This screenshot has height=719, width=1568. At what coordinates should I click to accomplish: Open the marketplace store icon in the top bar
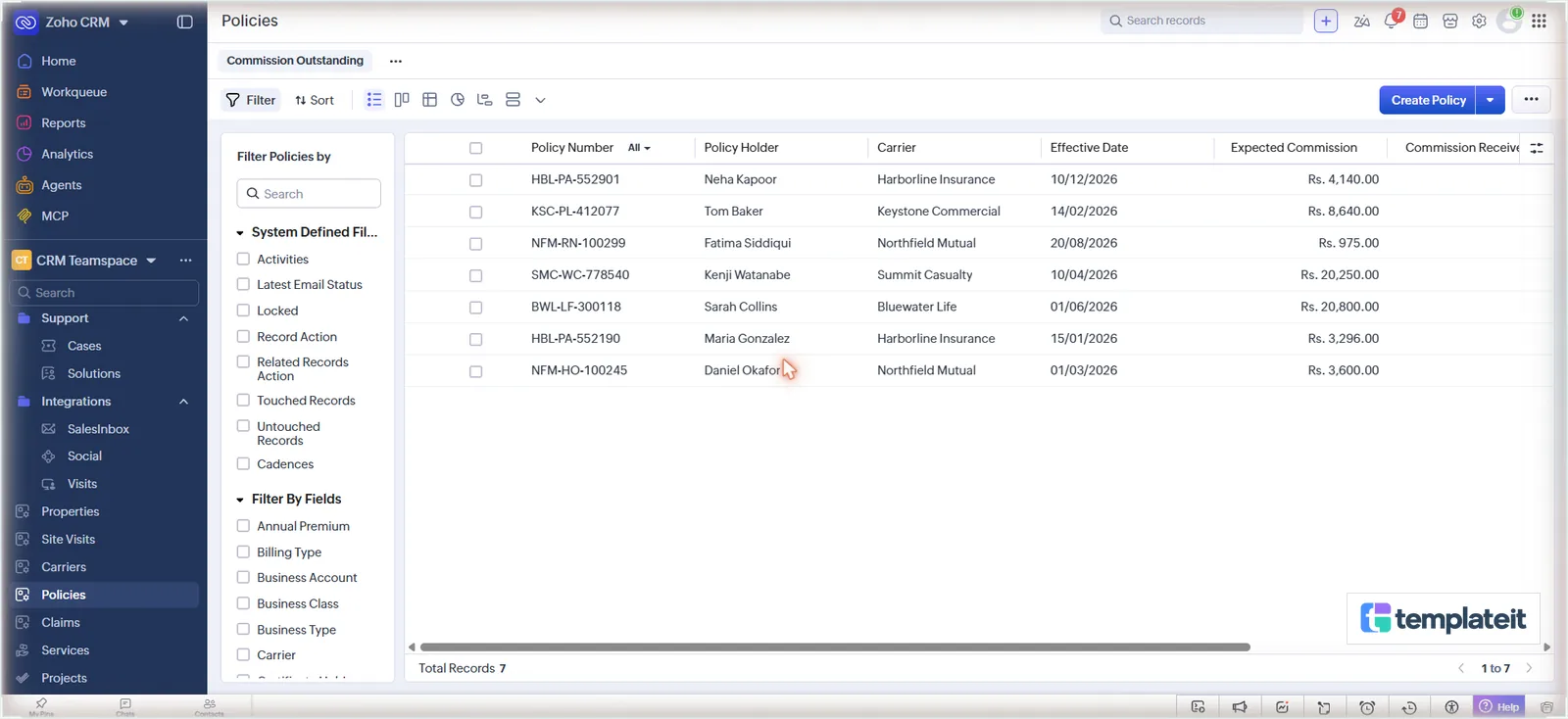click(x=1450, y=21)
